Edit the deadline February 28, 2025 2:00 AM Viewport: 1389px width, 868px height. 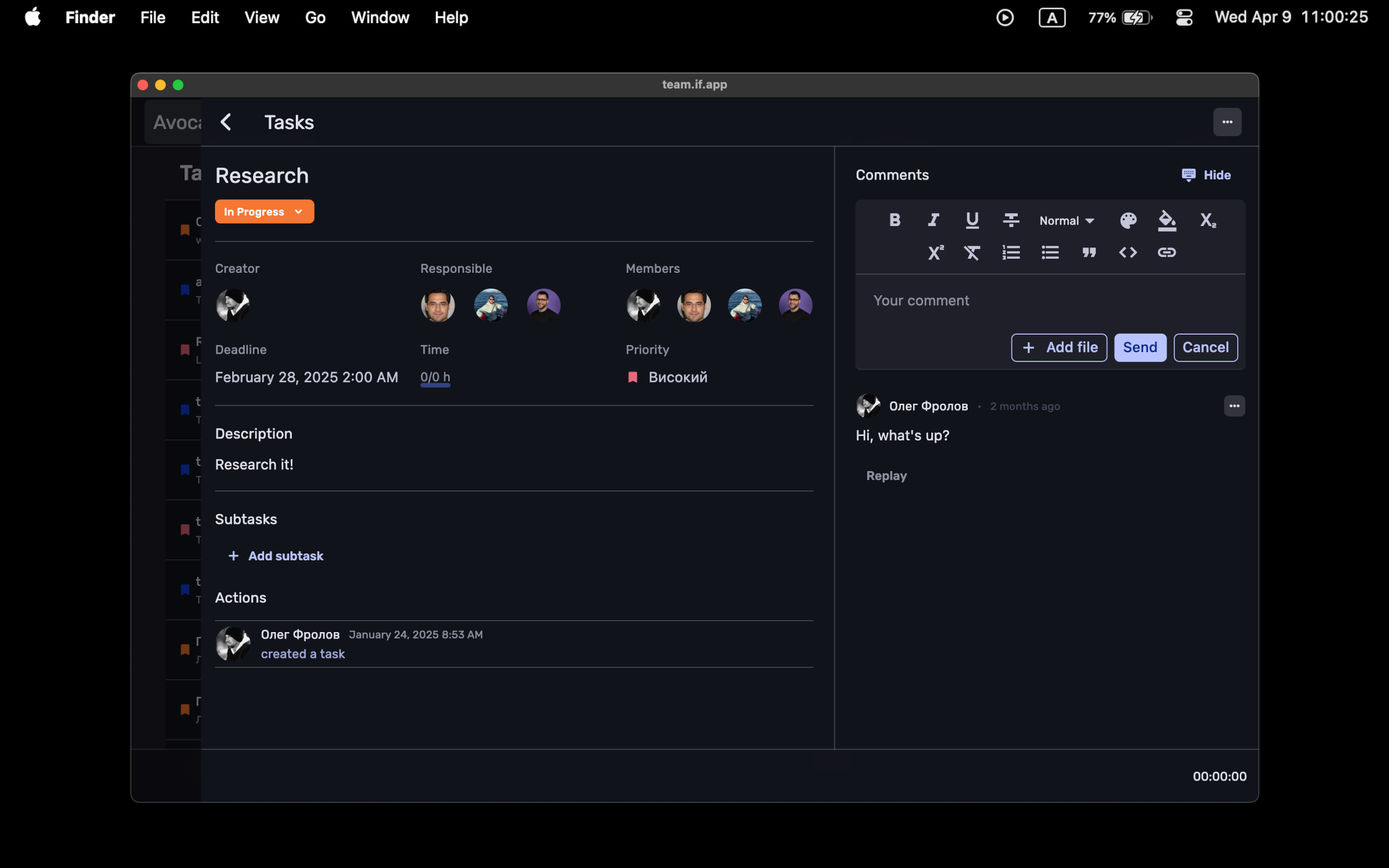click(x=307, y=377)
